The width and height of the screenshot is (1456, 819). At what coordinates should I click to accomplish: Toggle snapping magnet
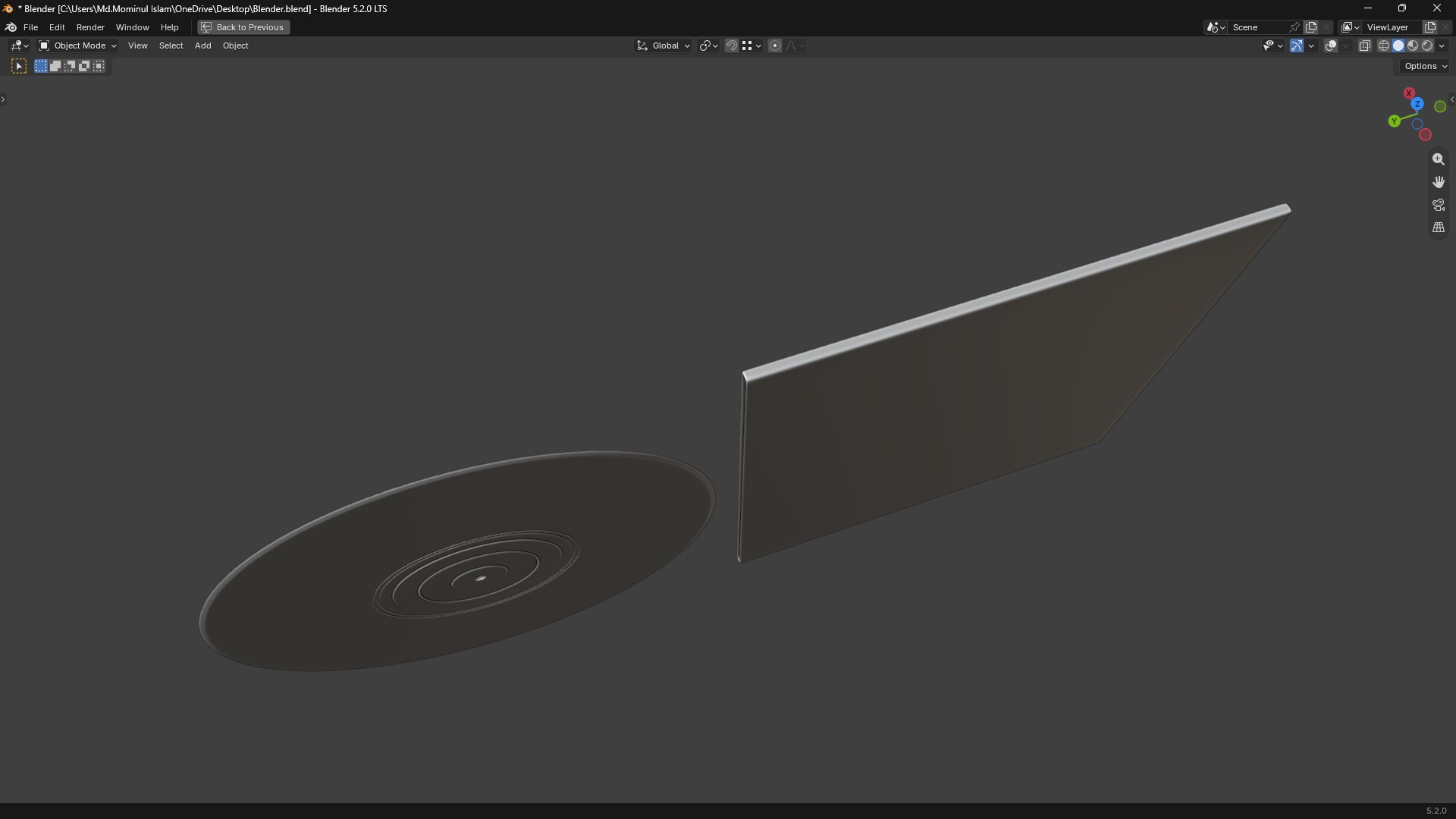click(x=731, y=45)
